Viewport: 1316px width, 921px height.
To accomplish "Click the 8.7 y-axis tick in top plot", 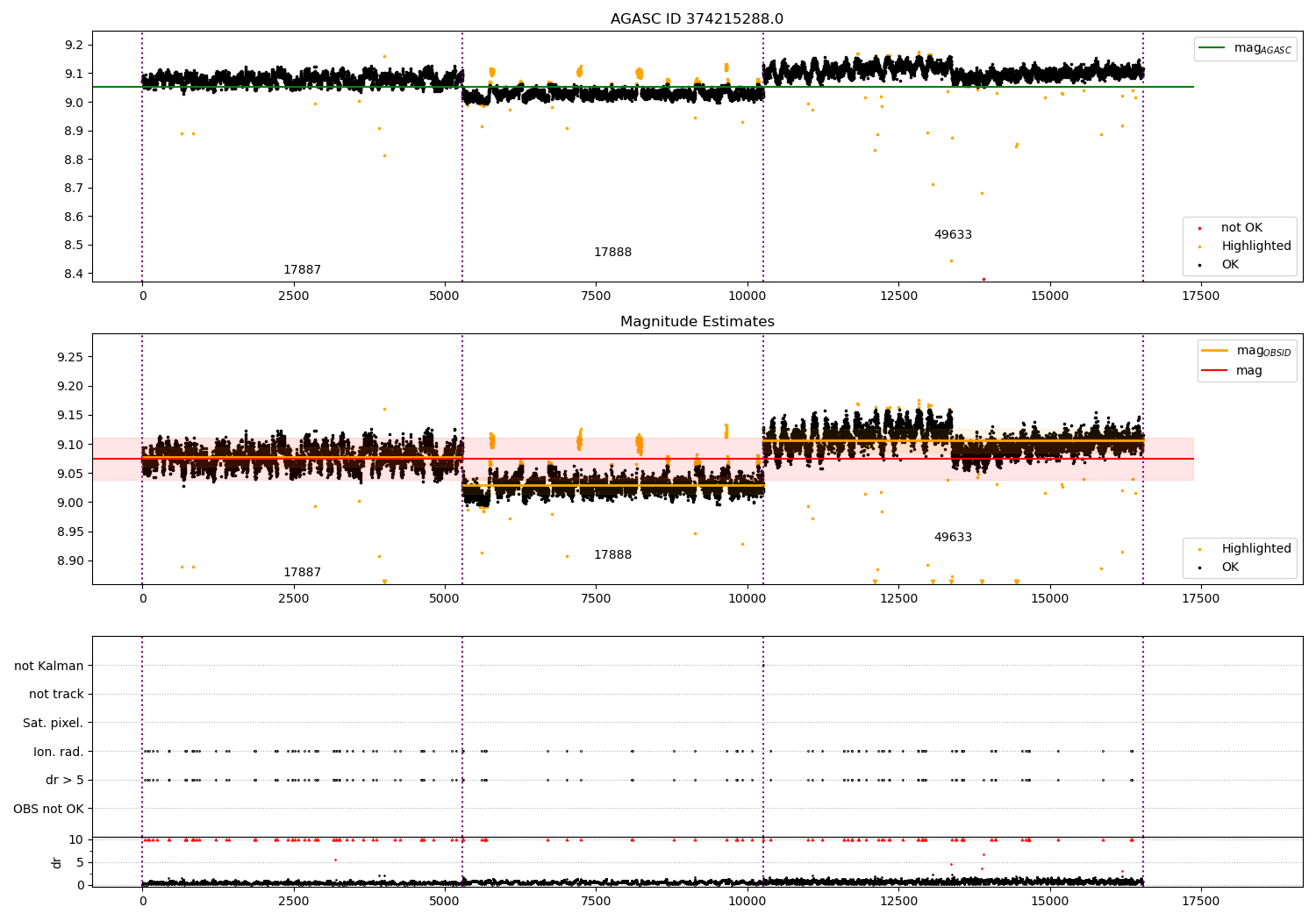I will [x=74, y=188].
